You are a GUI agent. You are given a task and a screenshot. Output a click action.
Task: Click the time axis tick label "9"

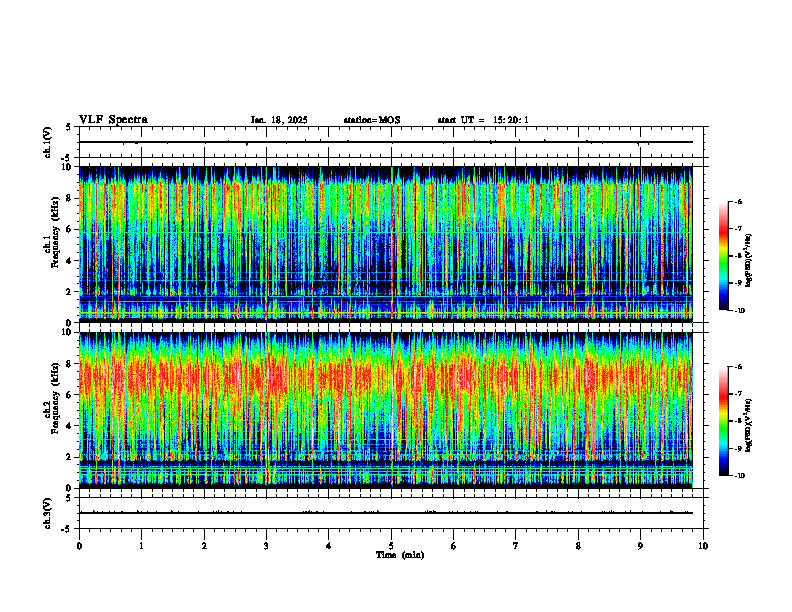(640, 546)
